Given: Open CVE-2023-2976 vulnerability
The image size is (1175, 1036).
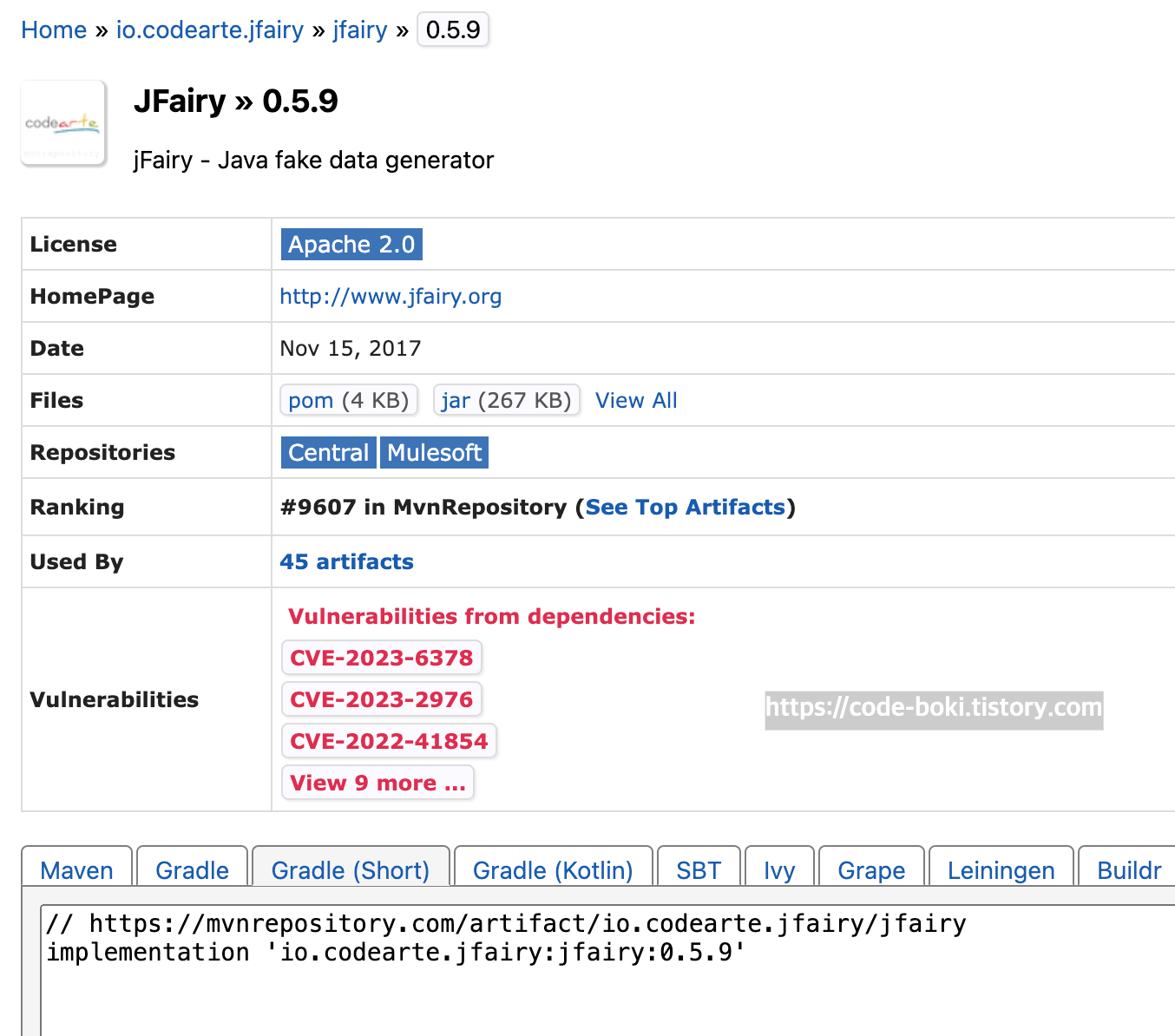Looking at the screenshot, I should point(382,699).
